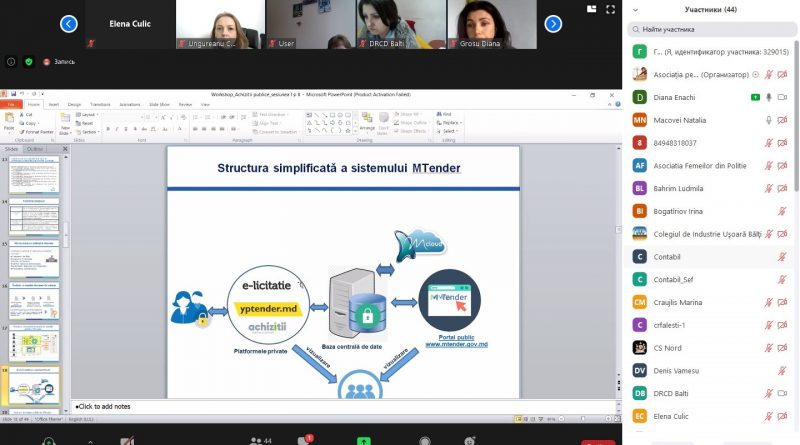Screen dimensions: 800x445
Task: Switch to the Transitions ribbon tab
Action: click(x=100, y=105)
